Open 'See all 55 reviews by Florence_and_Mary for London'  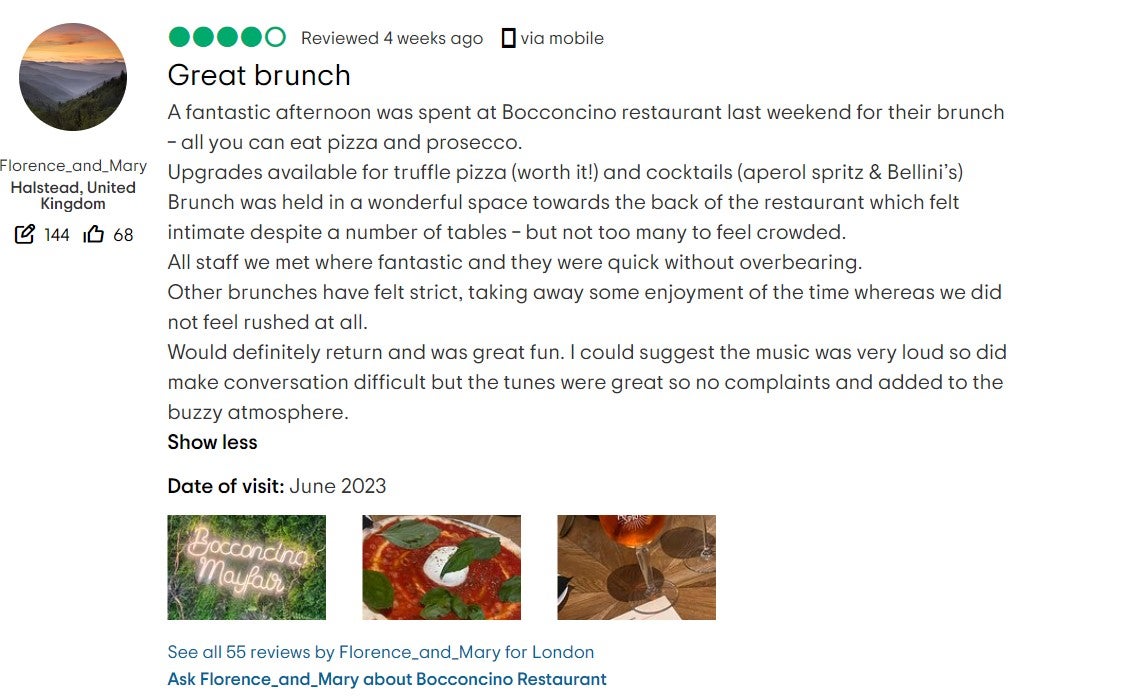coord(380,651)
